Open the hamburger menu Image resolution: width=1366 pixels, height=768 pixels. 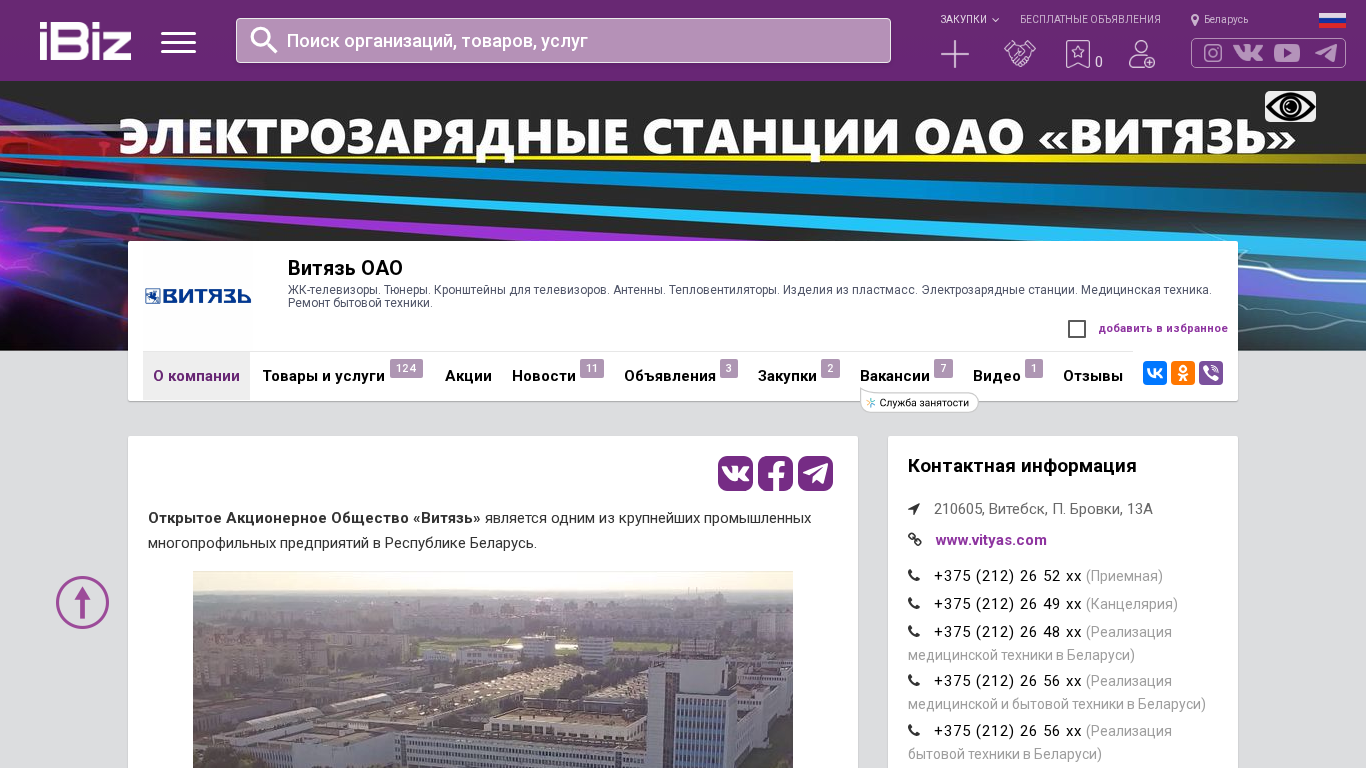(178, 42)
